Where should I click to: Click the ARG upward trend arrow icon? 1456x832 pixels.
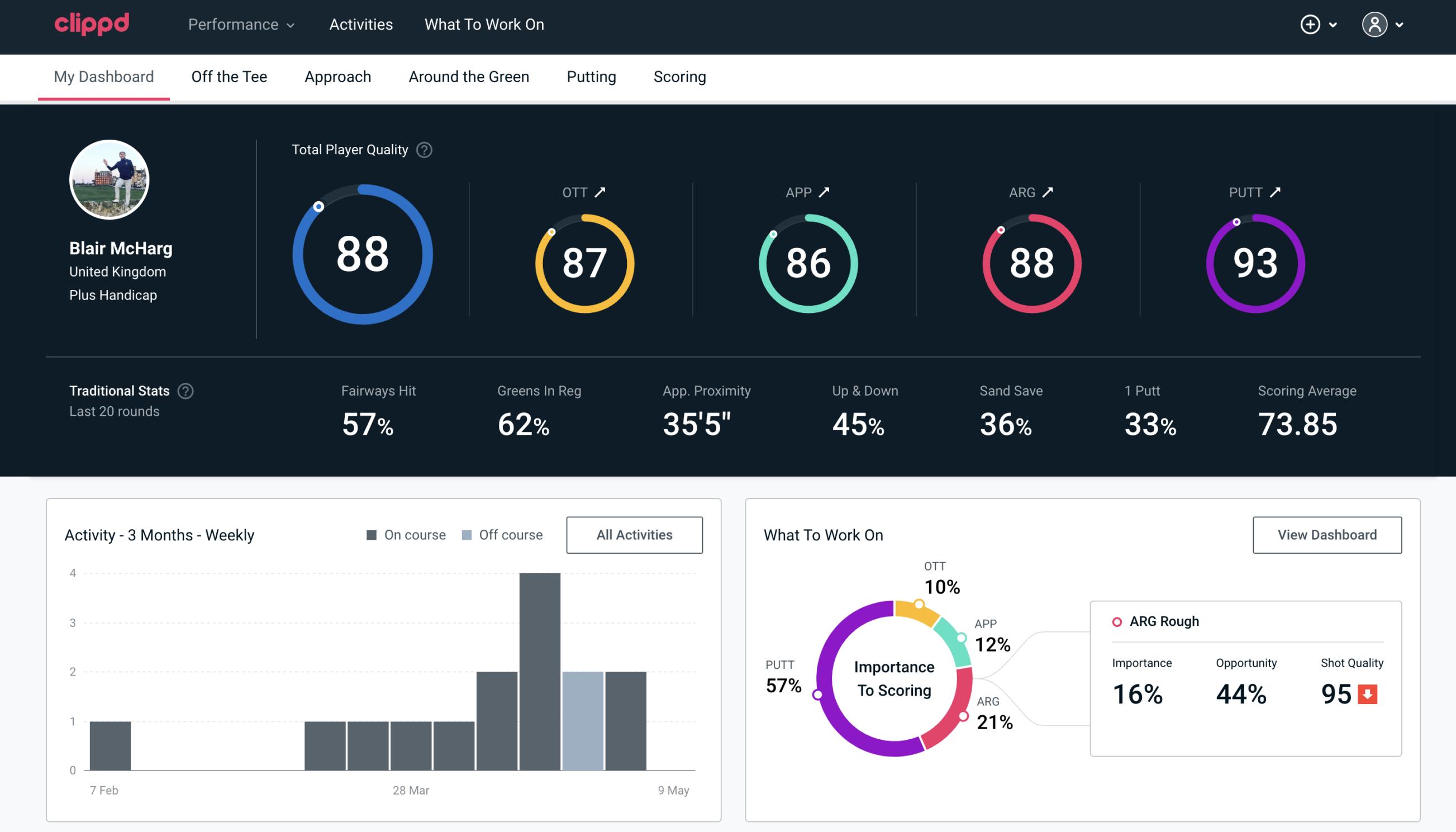pos(1051,192)
